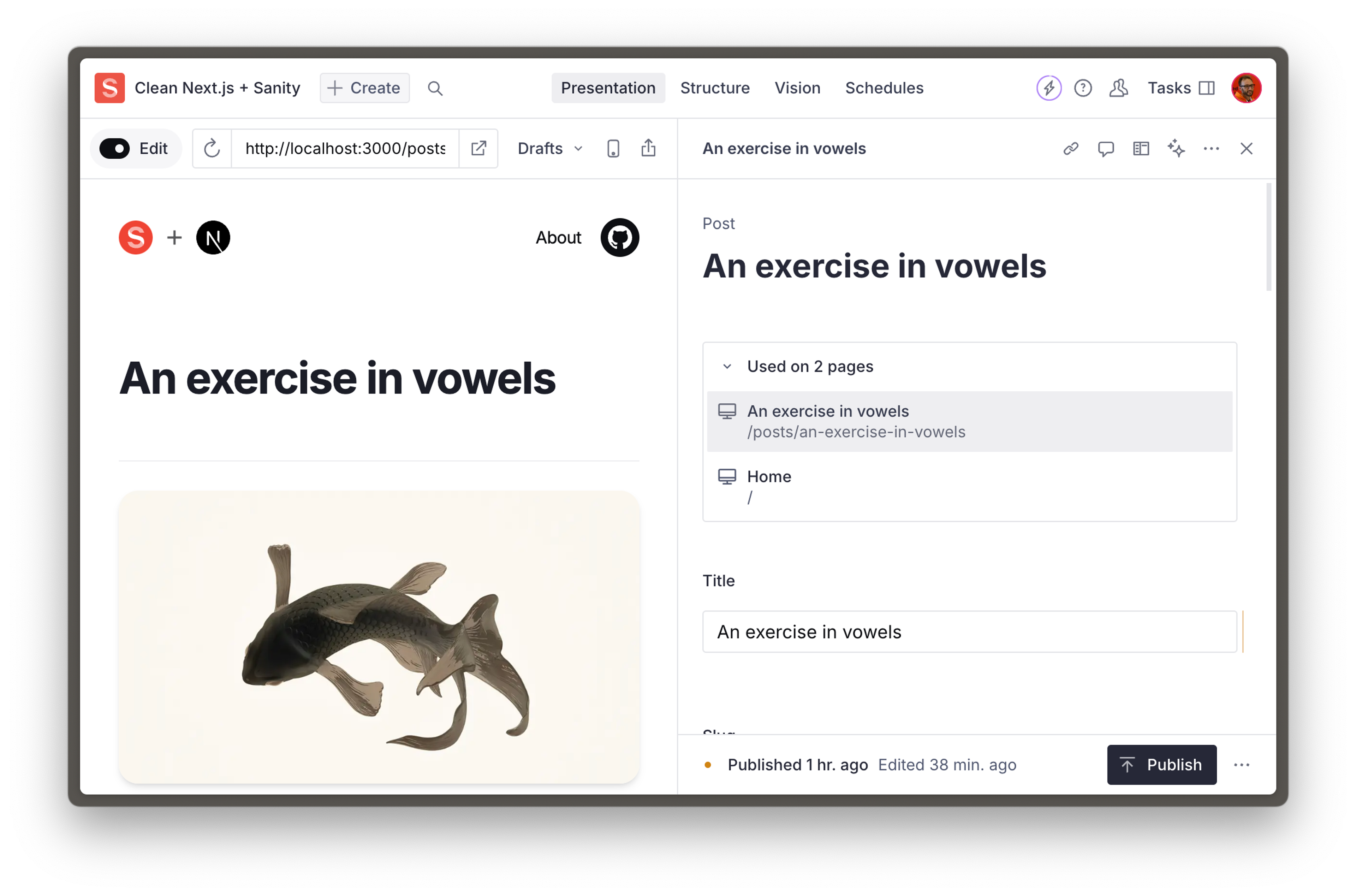Open GitHub link in preview header

pyautogui.click(x=620, y=238)
